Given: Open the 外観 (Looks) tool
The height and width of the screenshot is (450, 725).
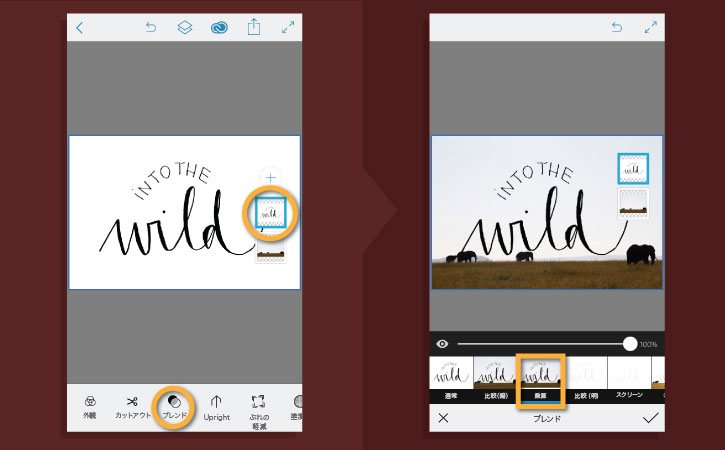Looking at the screenshot, I should 90,407.
